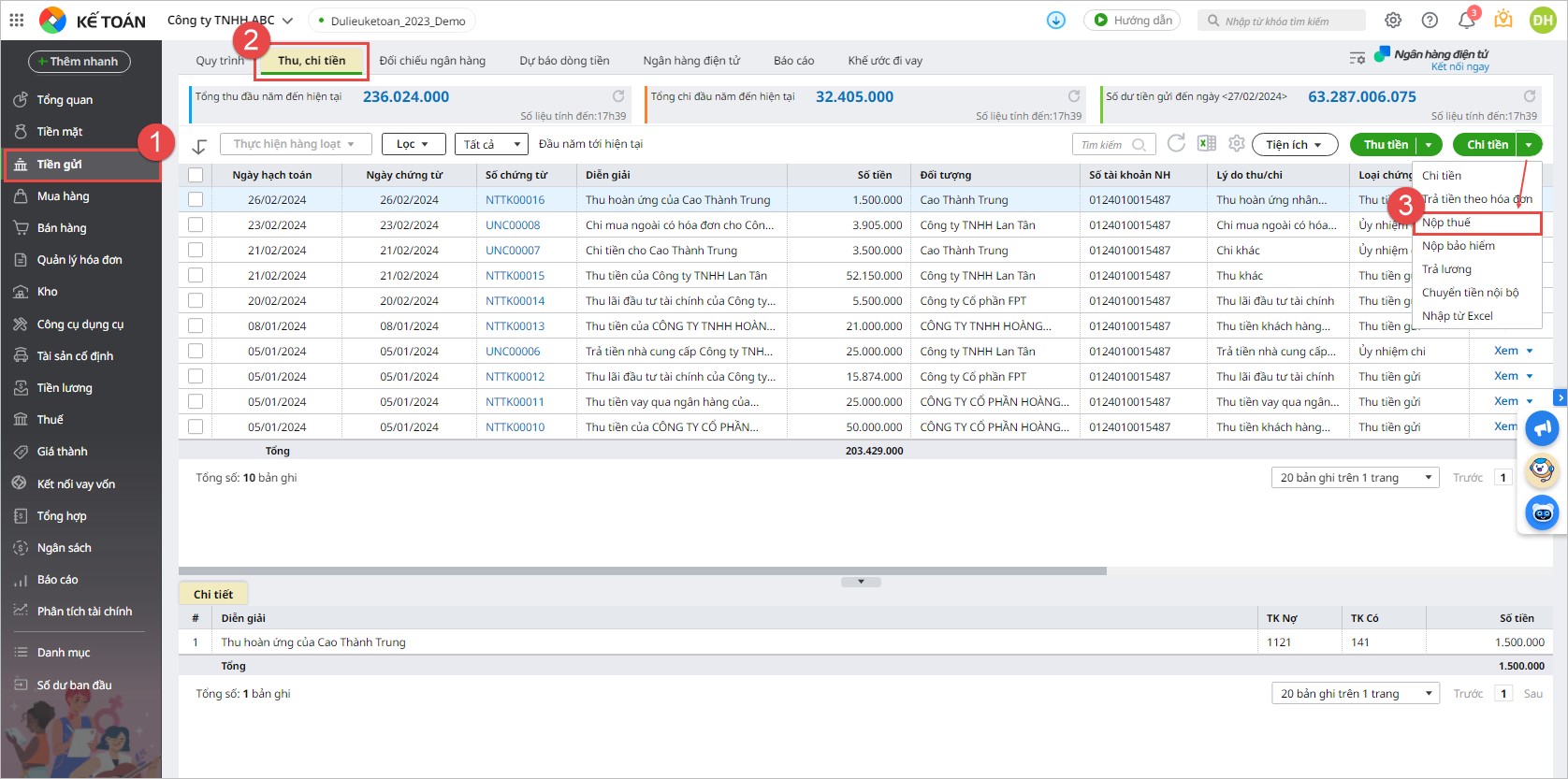Tick checkbox for row NTTK00013
Image resolution: width=1568 pixels, height=779 pixels.
point(196,325)
